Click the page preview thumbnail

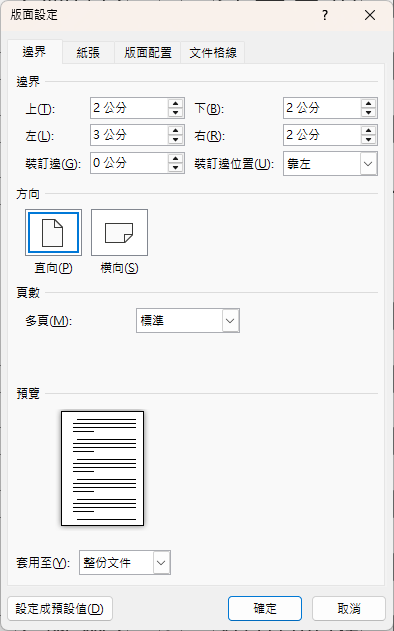103,468
